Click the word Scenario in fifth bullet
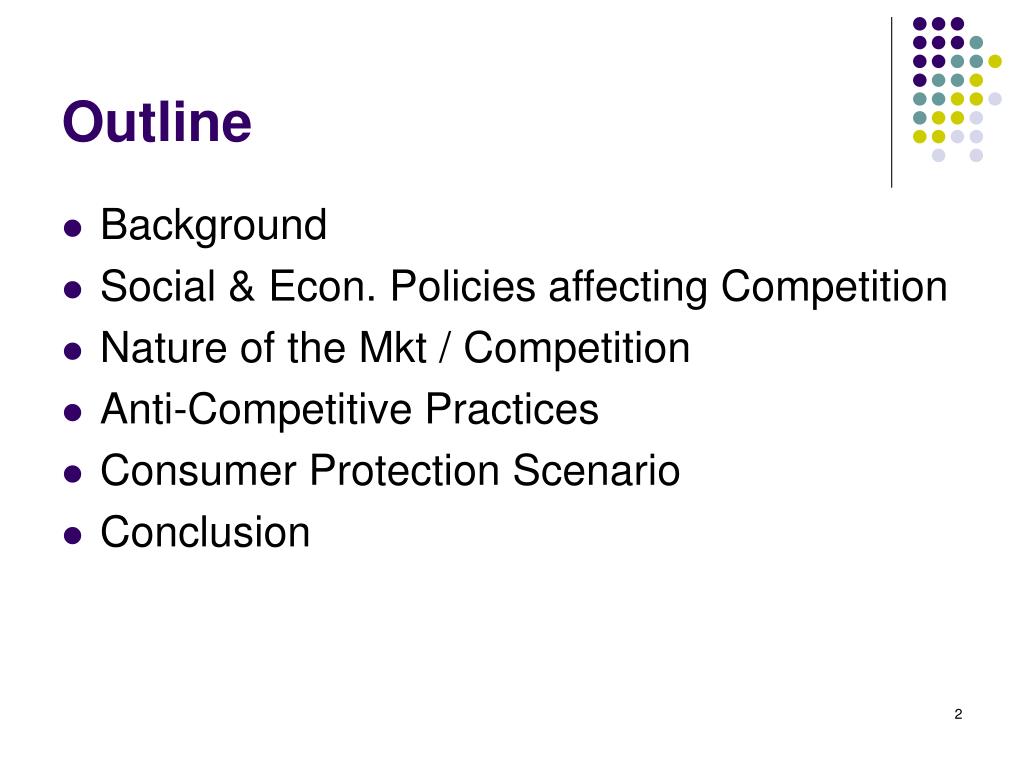The image size is (1024, 768). [x=596, y=471]
